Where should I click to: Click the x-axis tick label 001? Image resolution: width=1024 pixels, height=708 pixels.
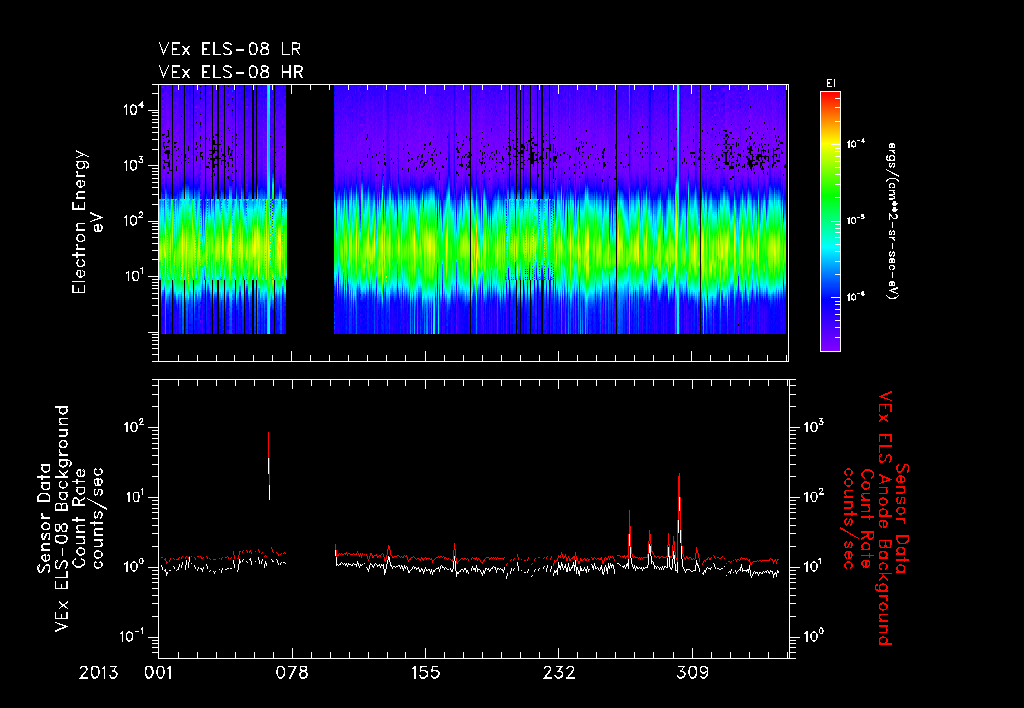tap(159, 673)
